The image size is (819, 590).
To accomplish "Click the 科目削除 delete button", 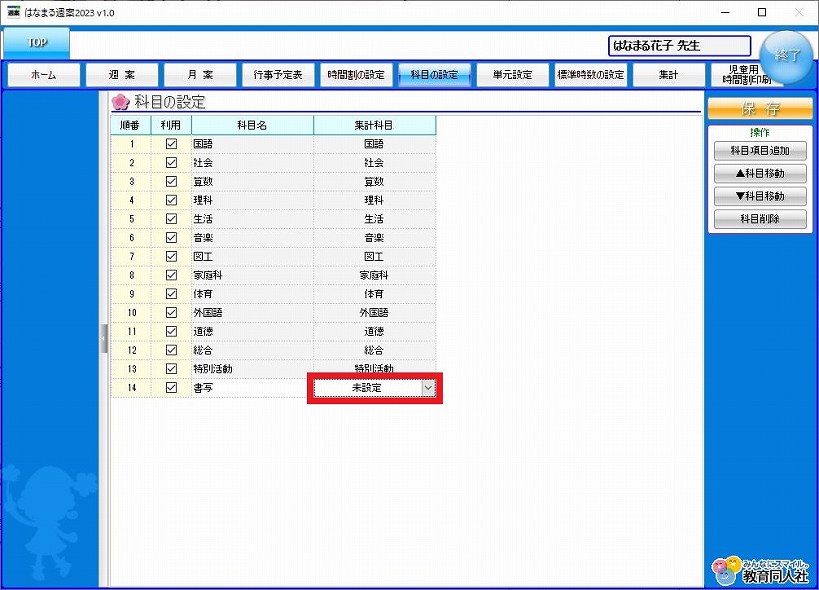I will click(x=760, y=219).
